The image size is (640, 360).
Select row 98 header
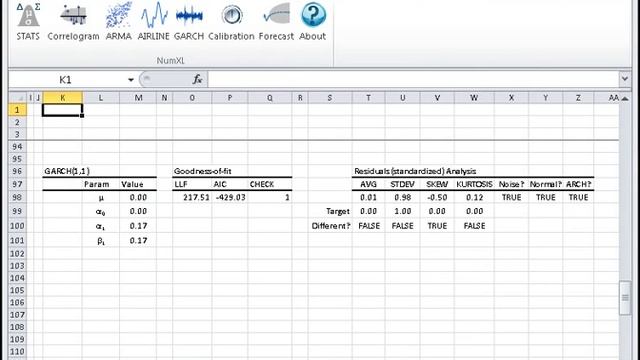(17, 198)
